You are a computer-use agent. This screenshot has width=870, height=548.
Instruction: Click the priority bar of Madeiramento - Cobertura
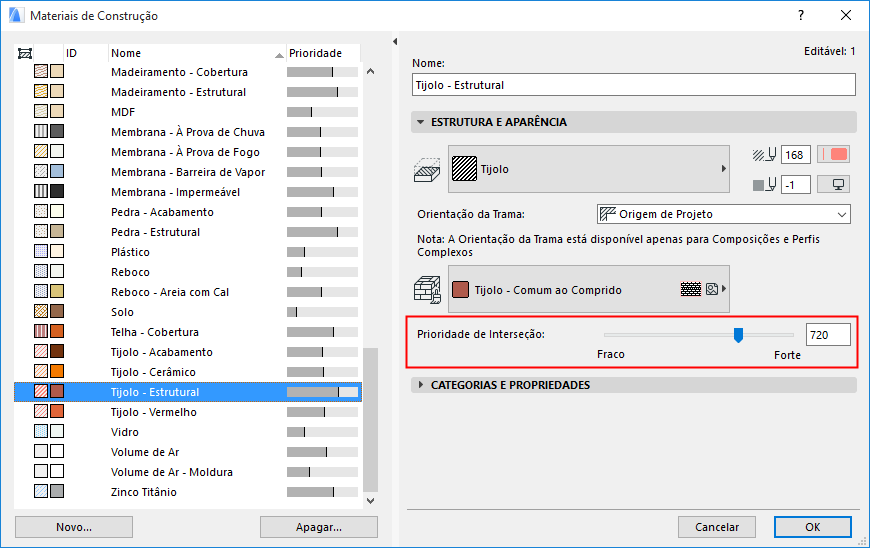(x=322, y=72)
